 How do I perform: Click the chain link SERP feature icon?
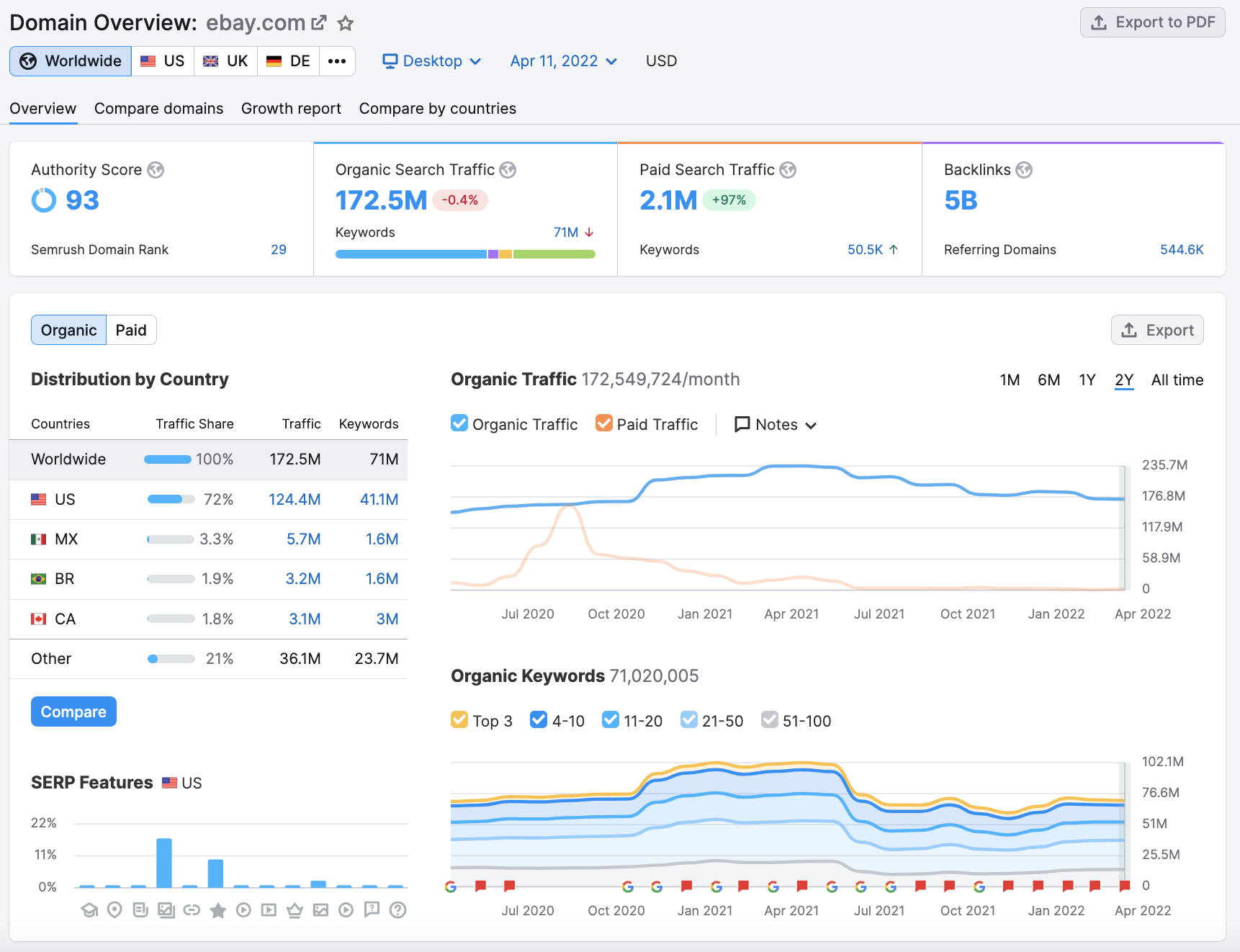(x=192, y=910)
